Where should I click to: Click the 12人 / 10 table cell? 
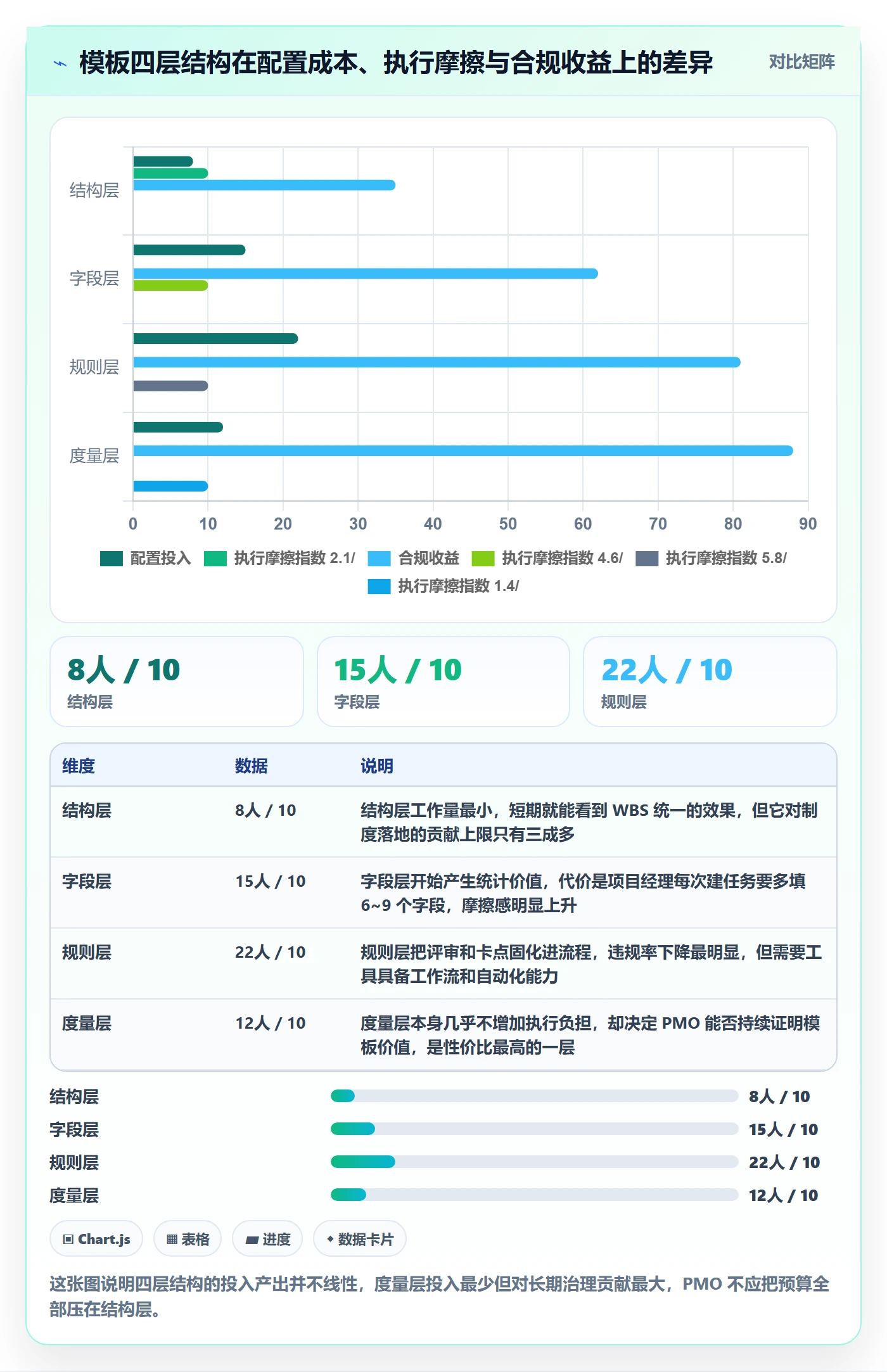point(271,1023)
